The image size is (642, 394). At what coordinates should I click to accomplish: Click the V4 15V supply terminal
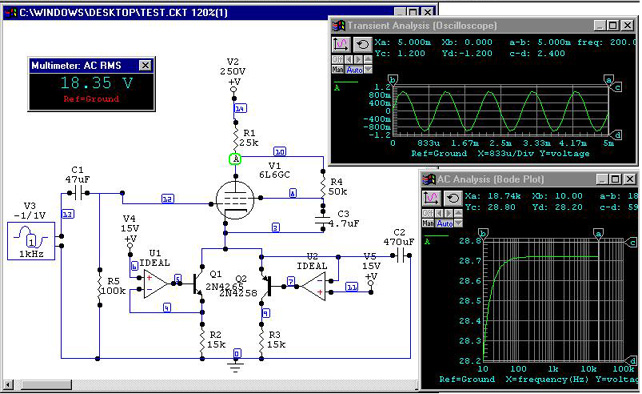click(130, 245)
